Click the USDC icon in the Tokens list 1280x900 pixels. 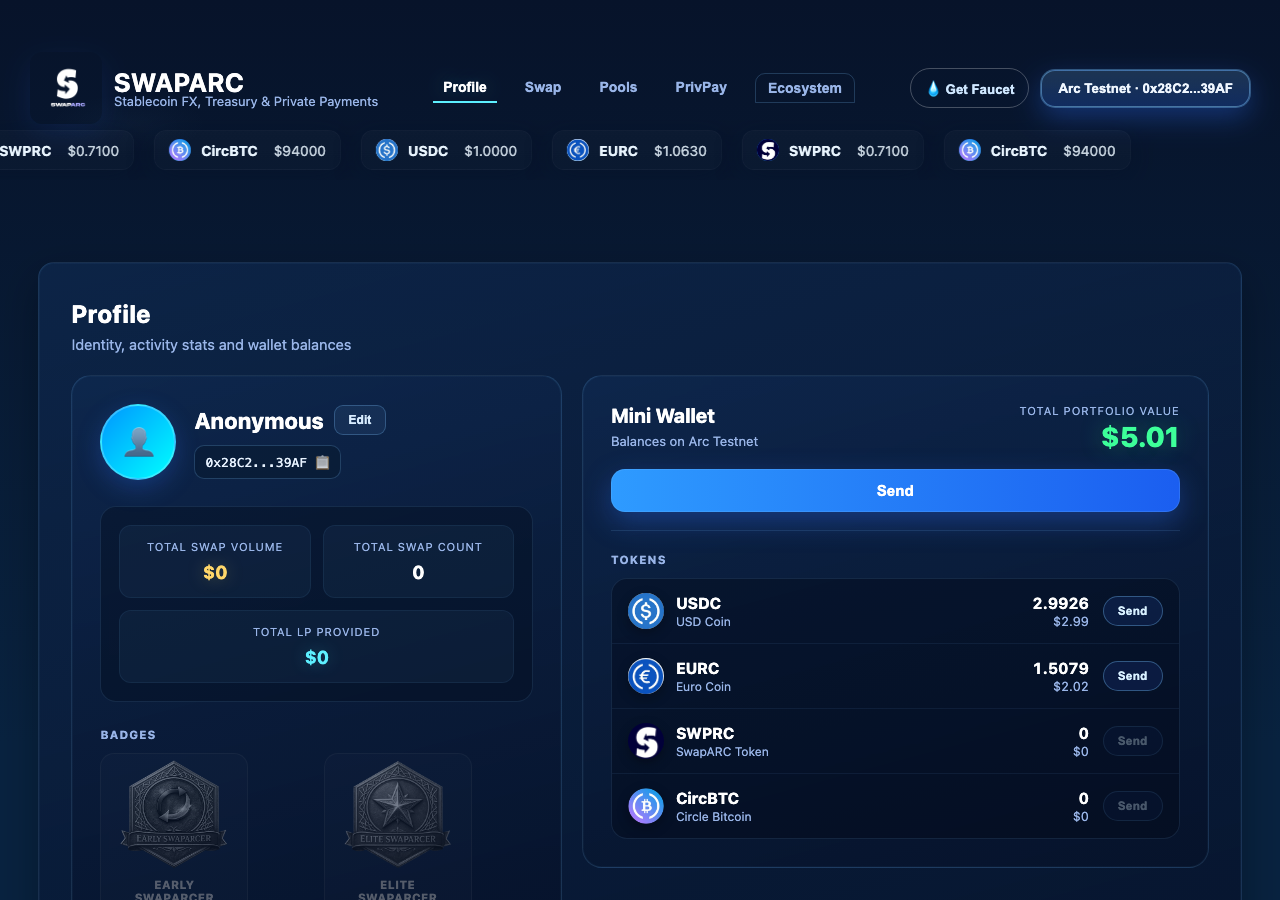[646, 611]
